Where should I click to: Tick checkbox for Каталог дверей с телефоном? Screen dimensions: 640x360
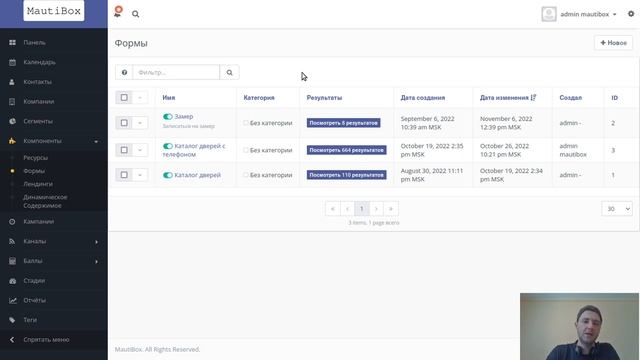coord(124,150)
